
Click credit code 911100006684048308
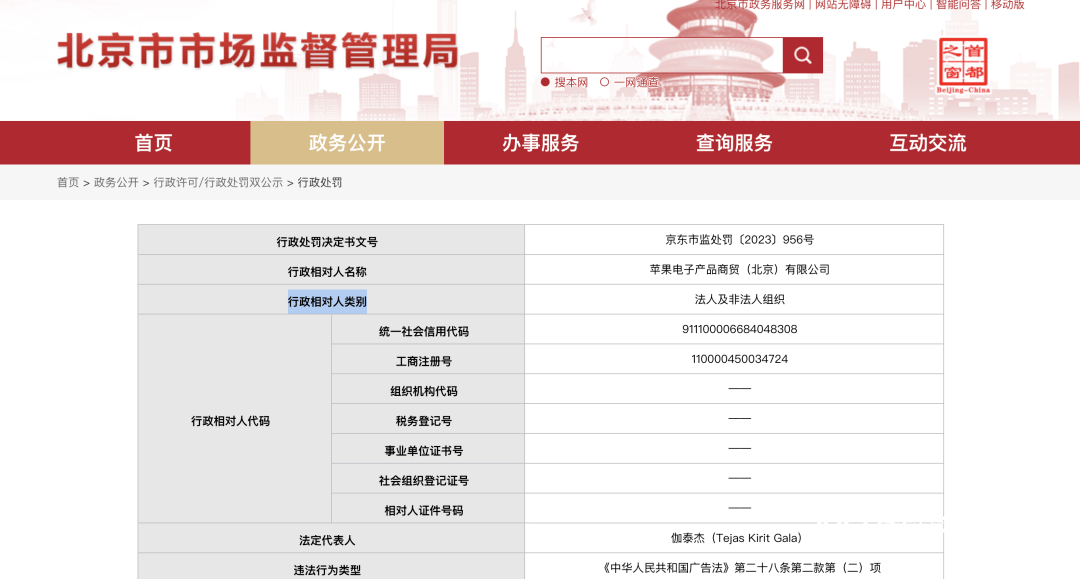(739, 329)
